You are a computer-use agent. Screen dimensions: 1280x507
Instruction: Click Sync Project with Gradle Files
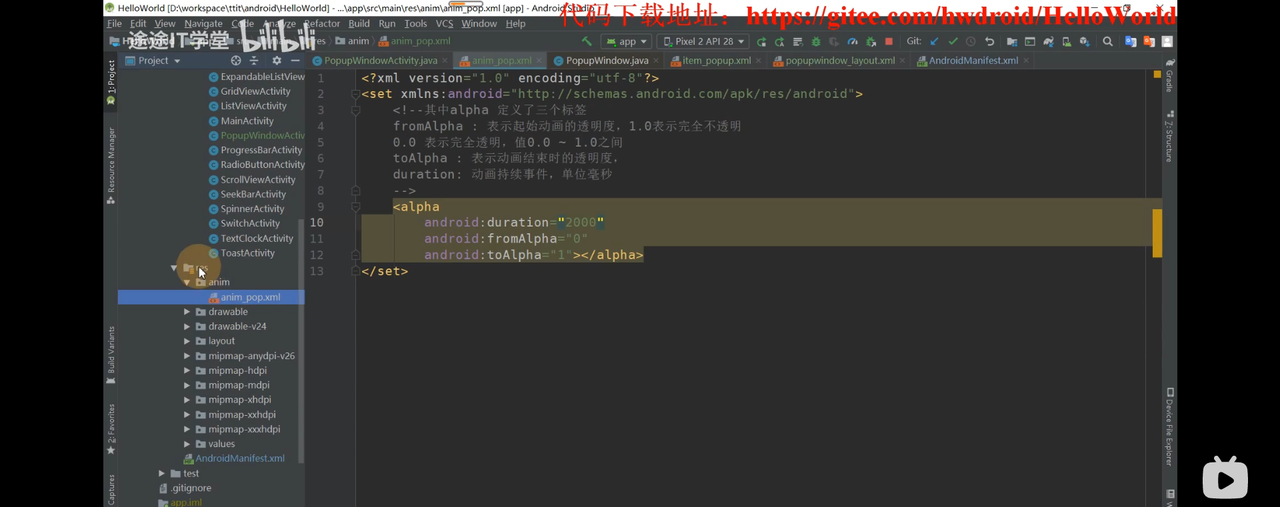1048,41
